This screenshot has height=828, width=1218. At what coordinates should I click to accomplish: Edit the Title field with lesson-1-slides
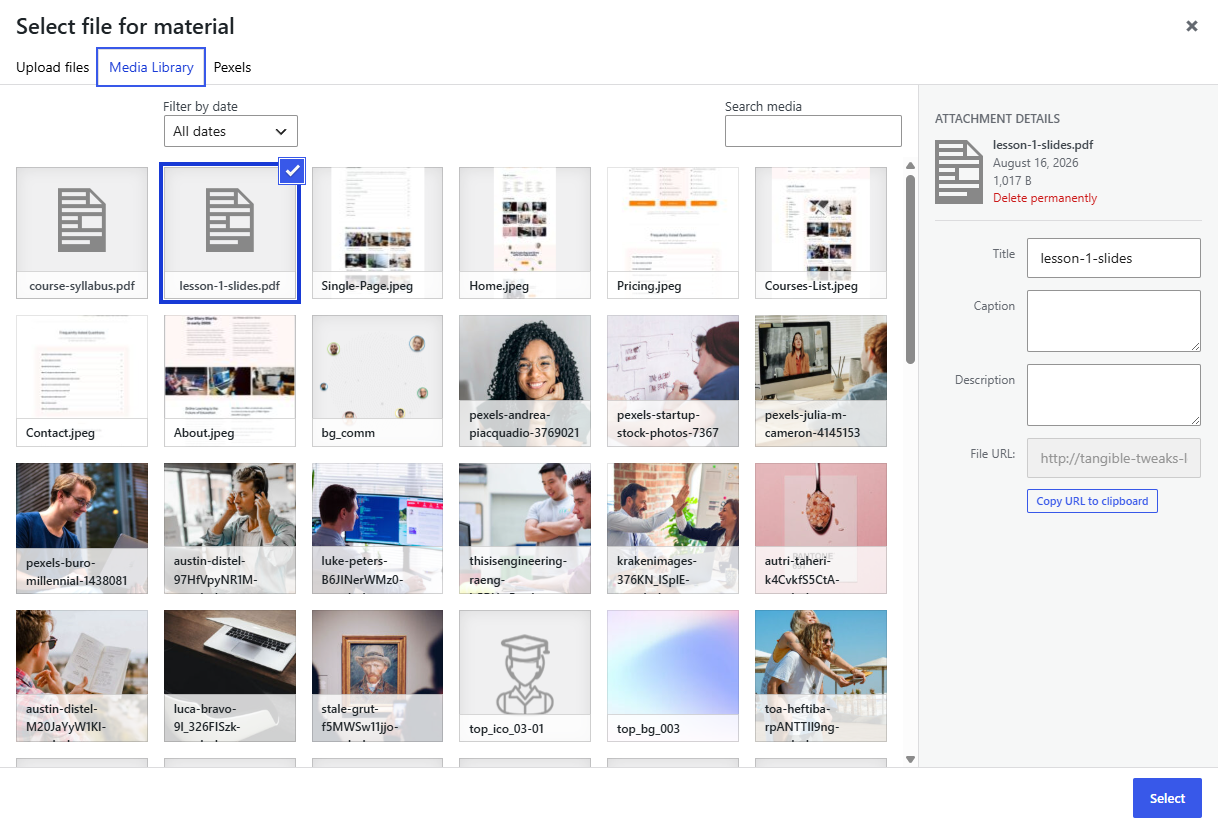[x=1113, y=258]
